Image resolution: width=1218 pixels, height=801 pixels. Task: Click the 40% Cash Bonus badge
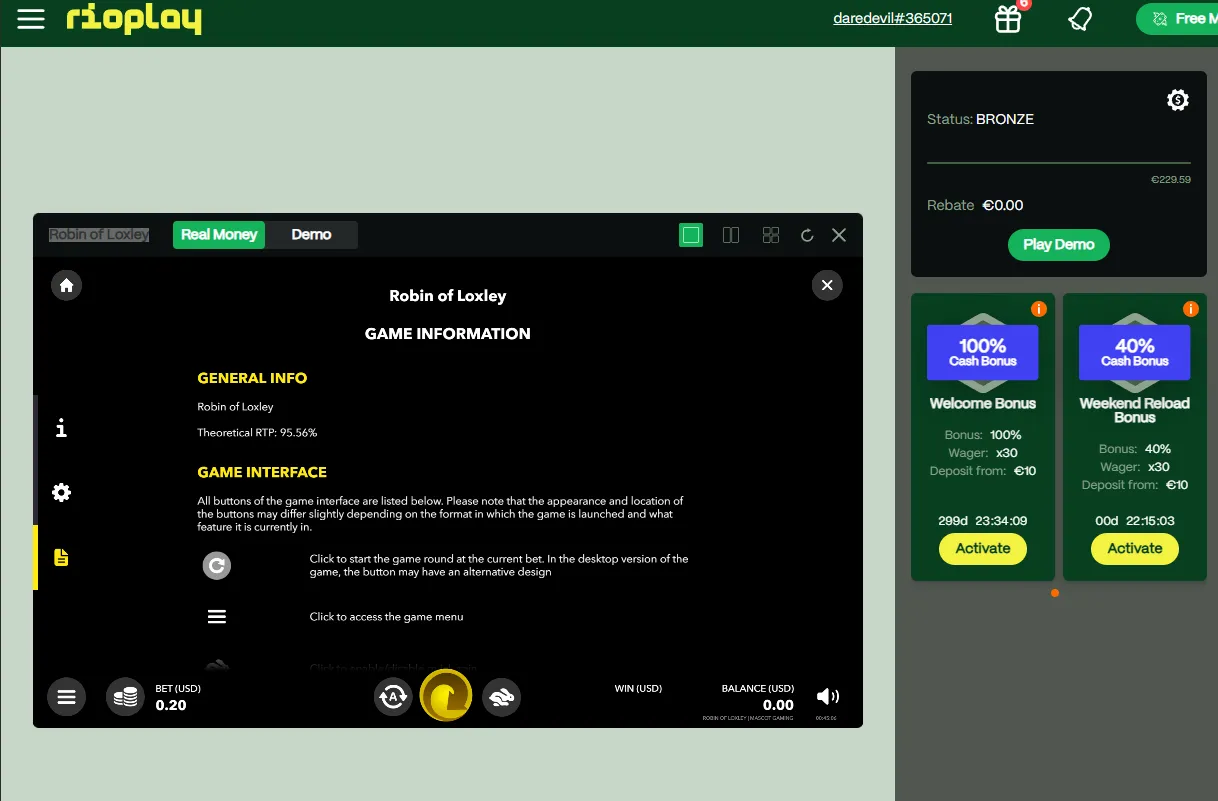click(1135, 352)
